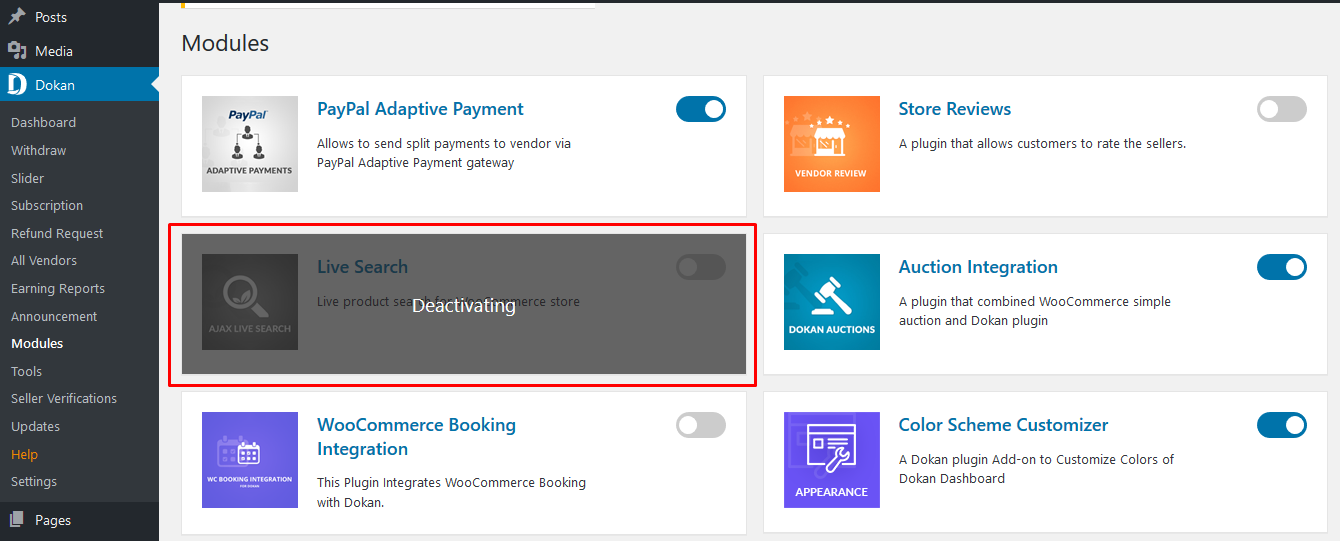Screen dimensions: 1340x541
Task: Open the Announcement submenu item
Action: (x=54, y=316)
